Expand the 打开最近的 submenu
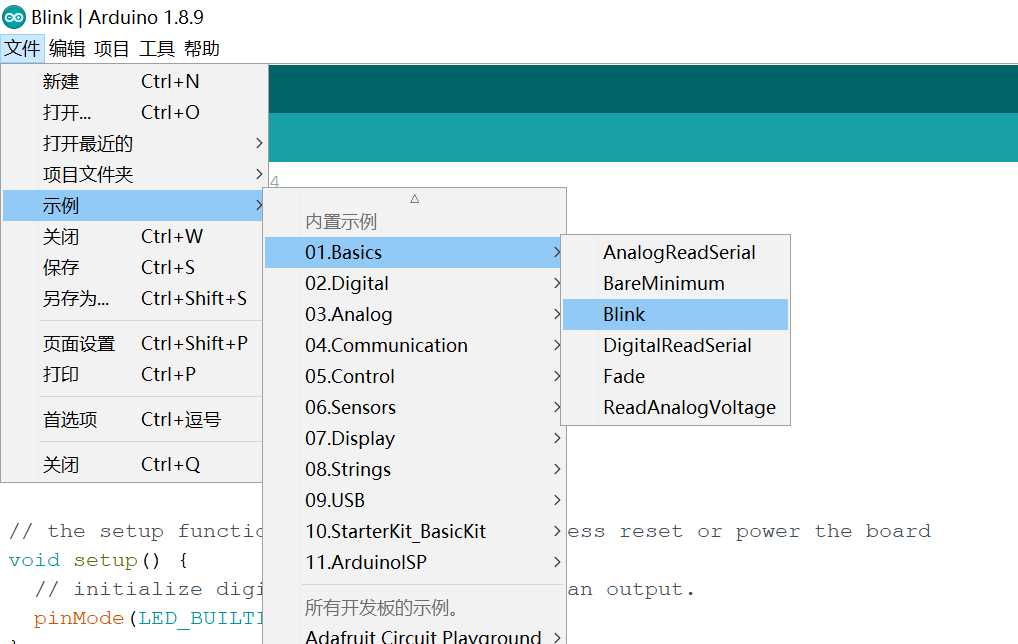Image resolution: width=1018 pixels, height=644 pixels. tap(135, 143)
